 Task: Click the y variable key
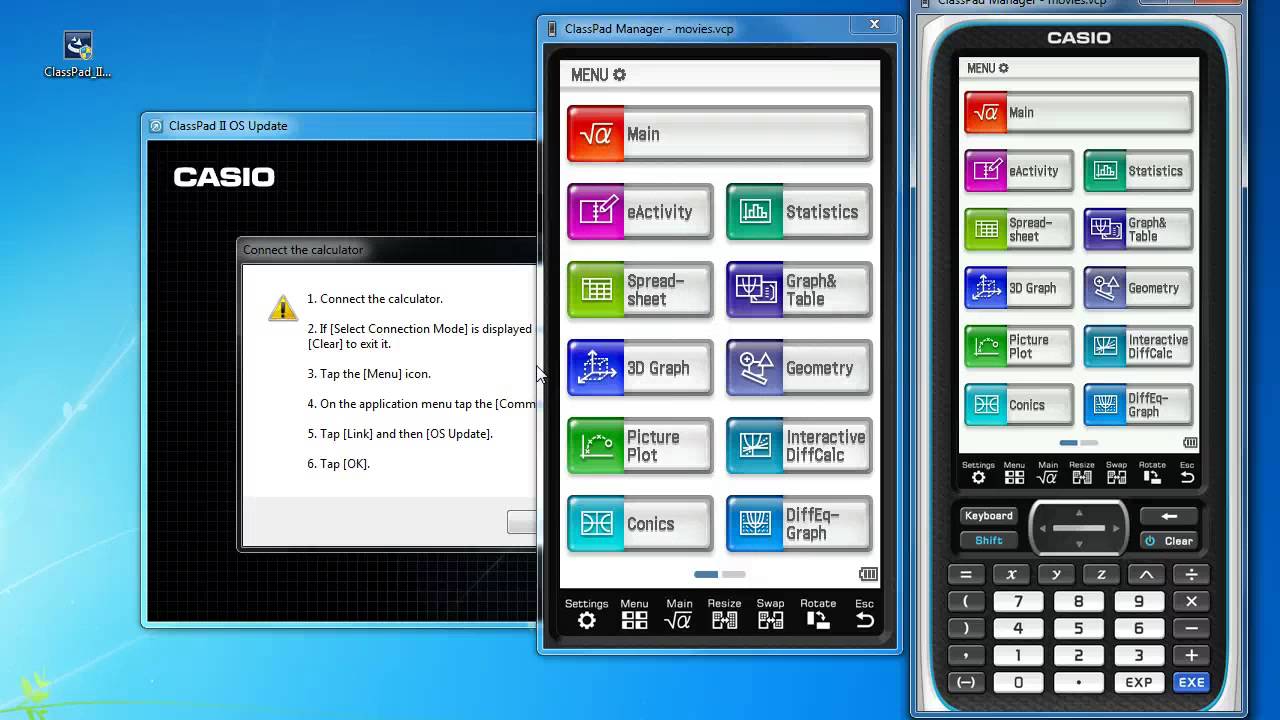(x=1056, y=574)
